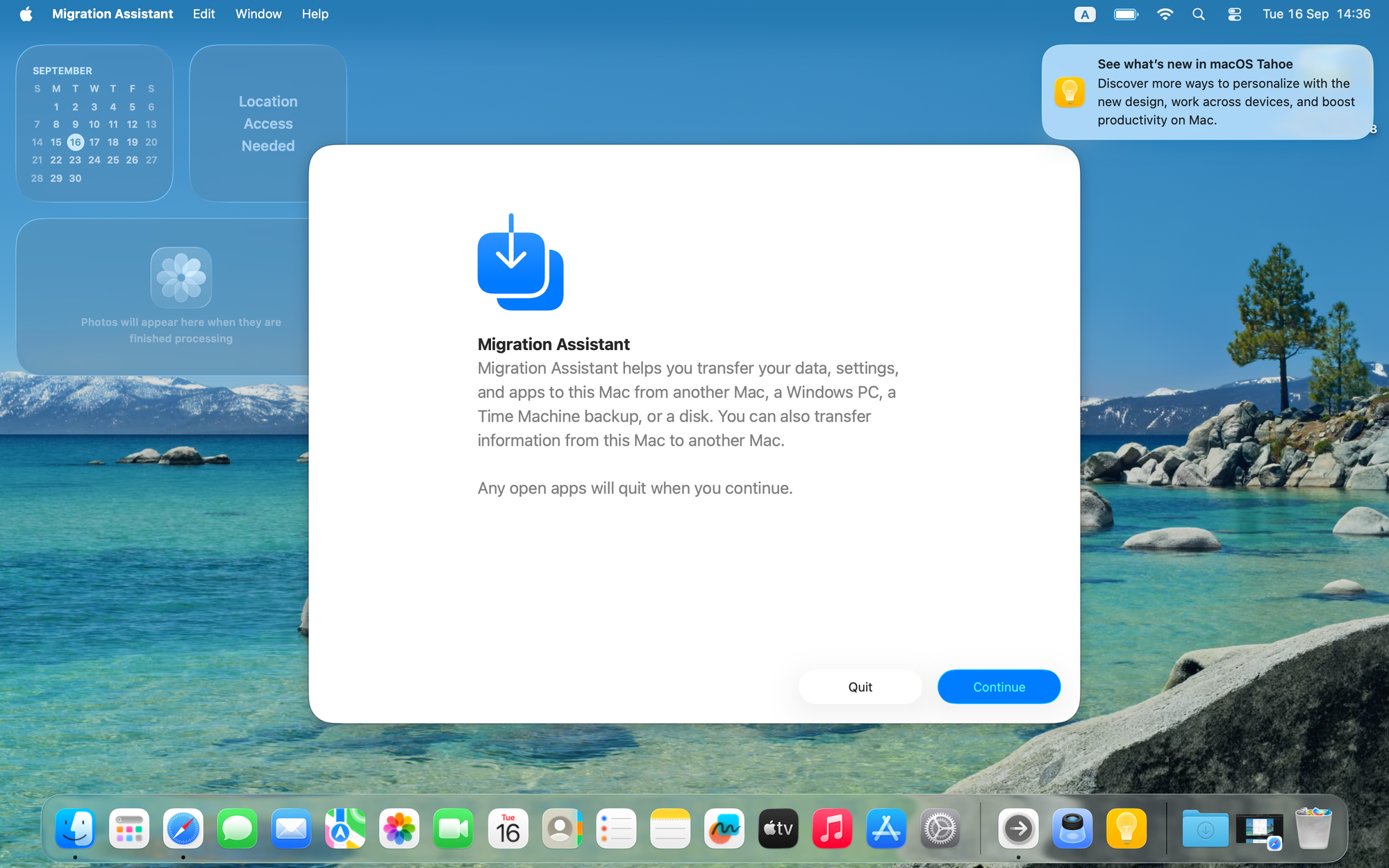
Task: Click the 'Migration Assistant' dialog heading
Action: [554, 344]
